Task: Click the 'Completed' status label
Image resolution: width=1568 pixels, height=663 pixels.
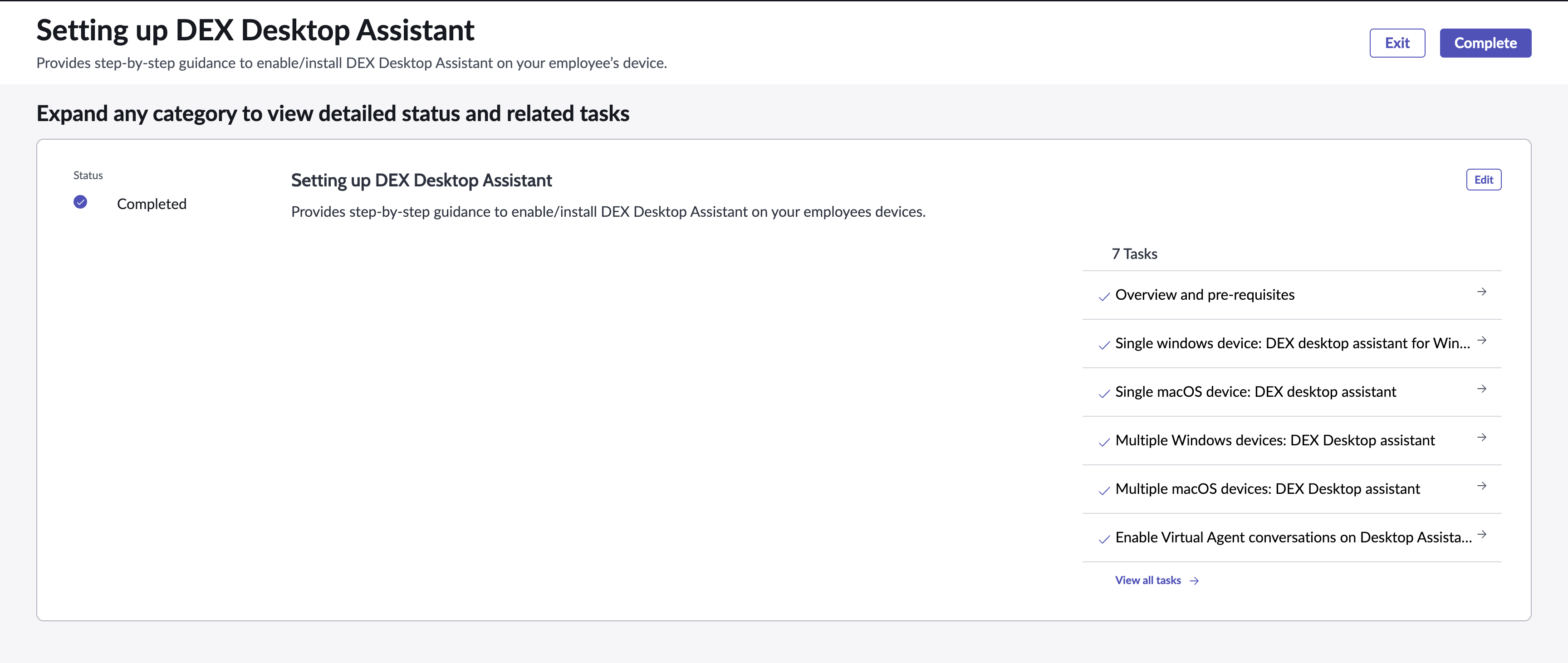Action: click(x=152, y=205)
